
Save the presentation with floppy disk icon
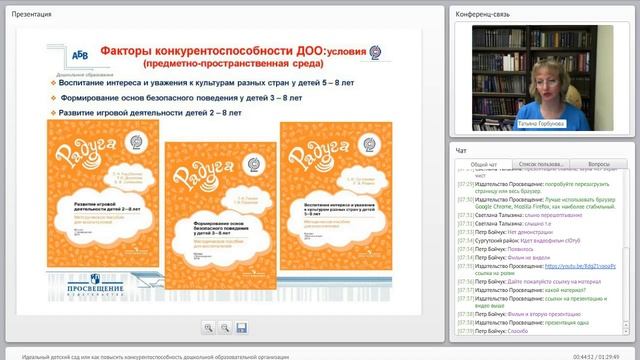(x=242, y=328)
